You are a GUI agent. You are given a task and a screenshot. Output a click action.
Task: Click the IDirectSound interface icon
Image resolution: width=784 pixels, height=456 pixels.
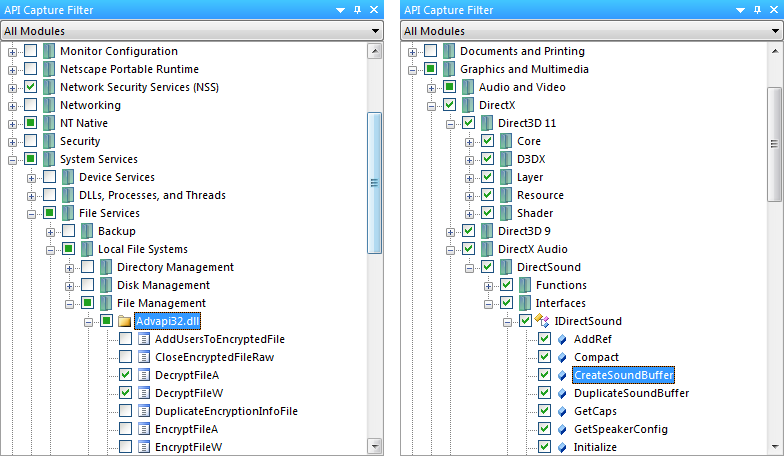click(542, 320)
